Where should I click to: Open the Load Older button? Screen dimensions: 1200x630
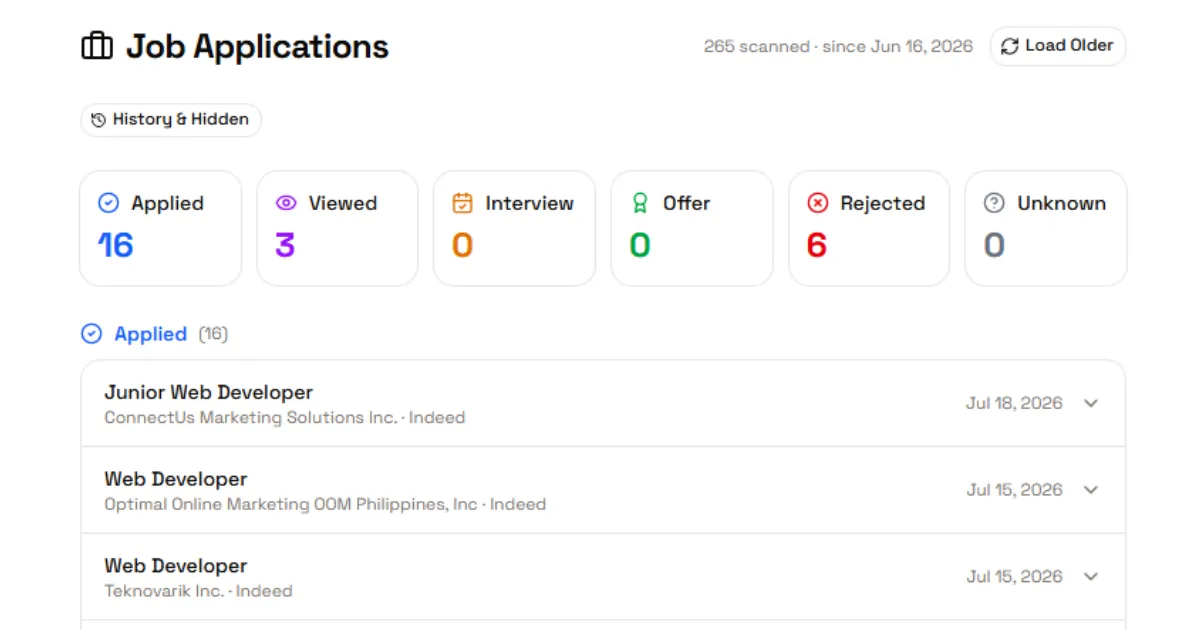pyautogui.click(x=1058, y=46)
